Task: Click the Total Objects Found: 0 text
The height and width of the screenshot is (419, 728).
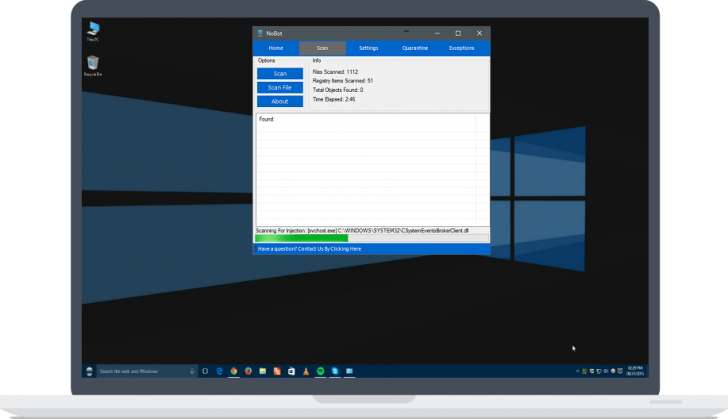Action: point(338,90)
